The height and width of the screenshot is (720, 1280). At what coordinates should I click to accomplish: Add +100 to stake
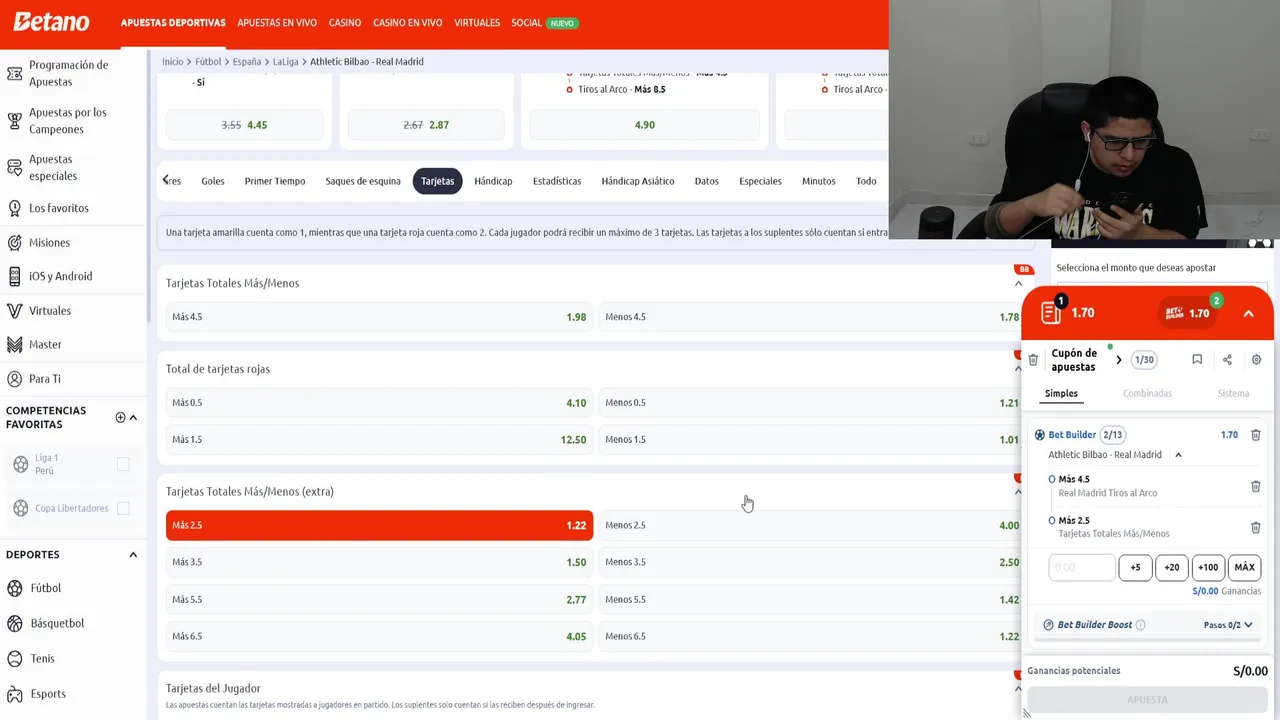point(1208,567)
